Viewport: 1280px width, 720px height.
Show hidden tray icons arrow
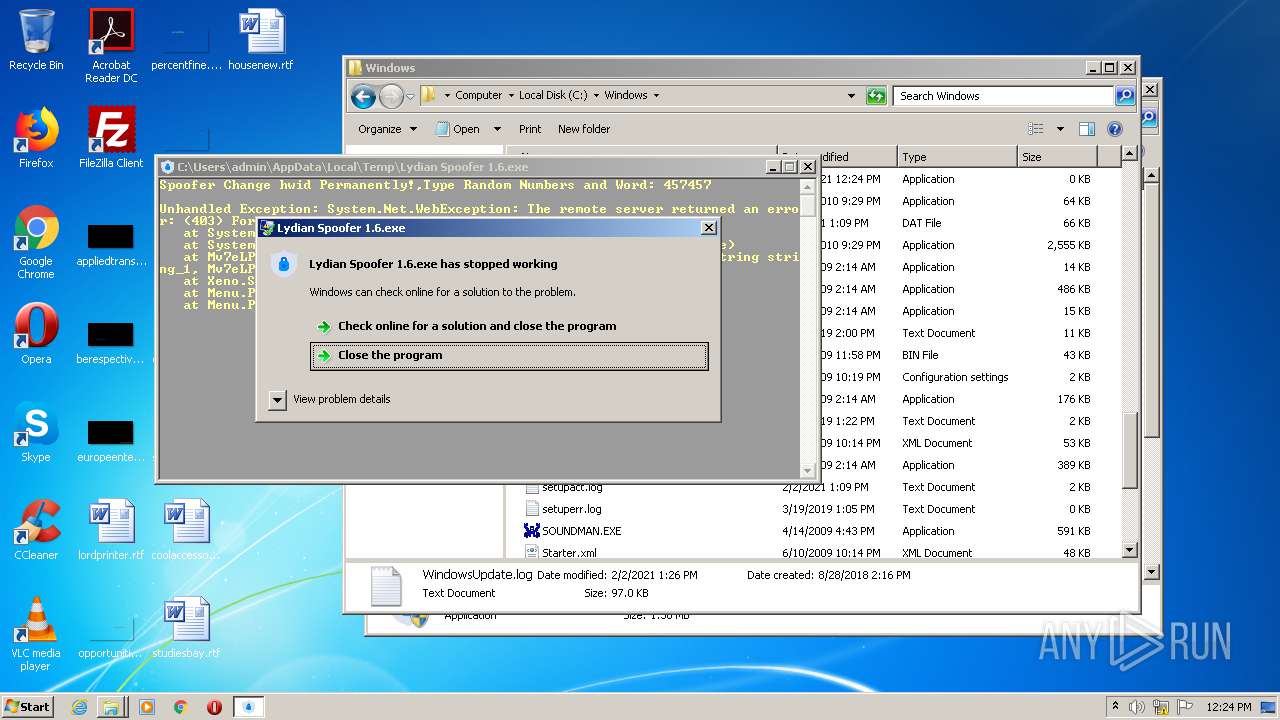pyautogui.click(x=1116, y=707)
